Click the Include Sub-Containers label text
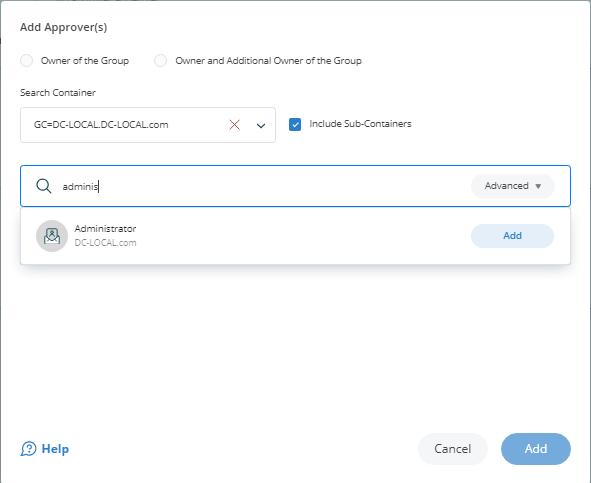Viewport: 591px width, 483px height. [360, 124]
